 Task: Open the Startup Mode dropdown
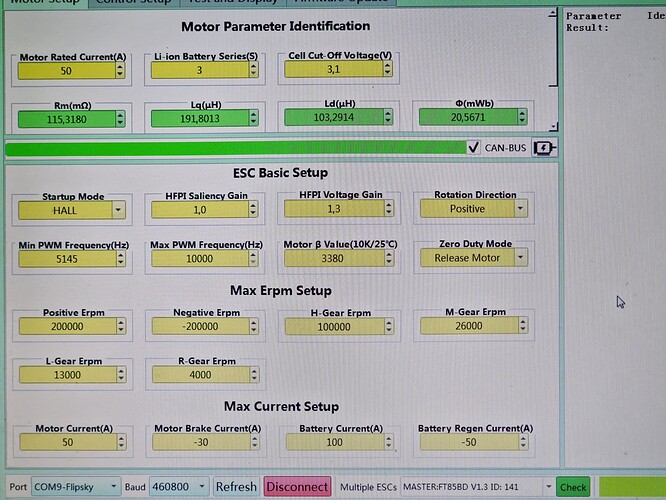tap(118, 210)
